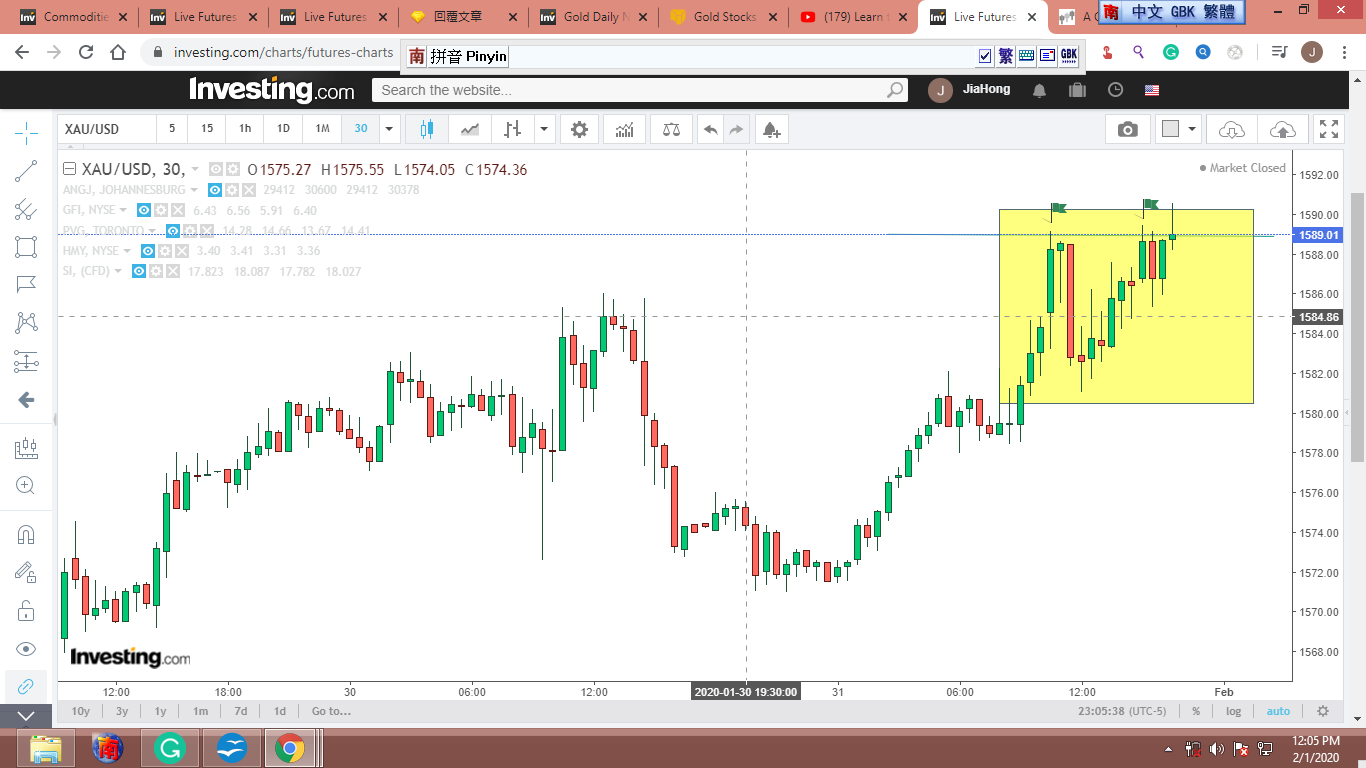Switch chart style to area chart
The width and height of the screenshot is (1366, 768).
469,129
